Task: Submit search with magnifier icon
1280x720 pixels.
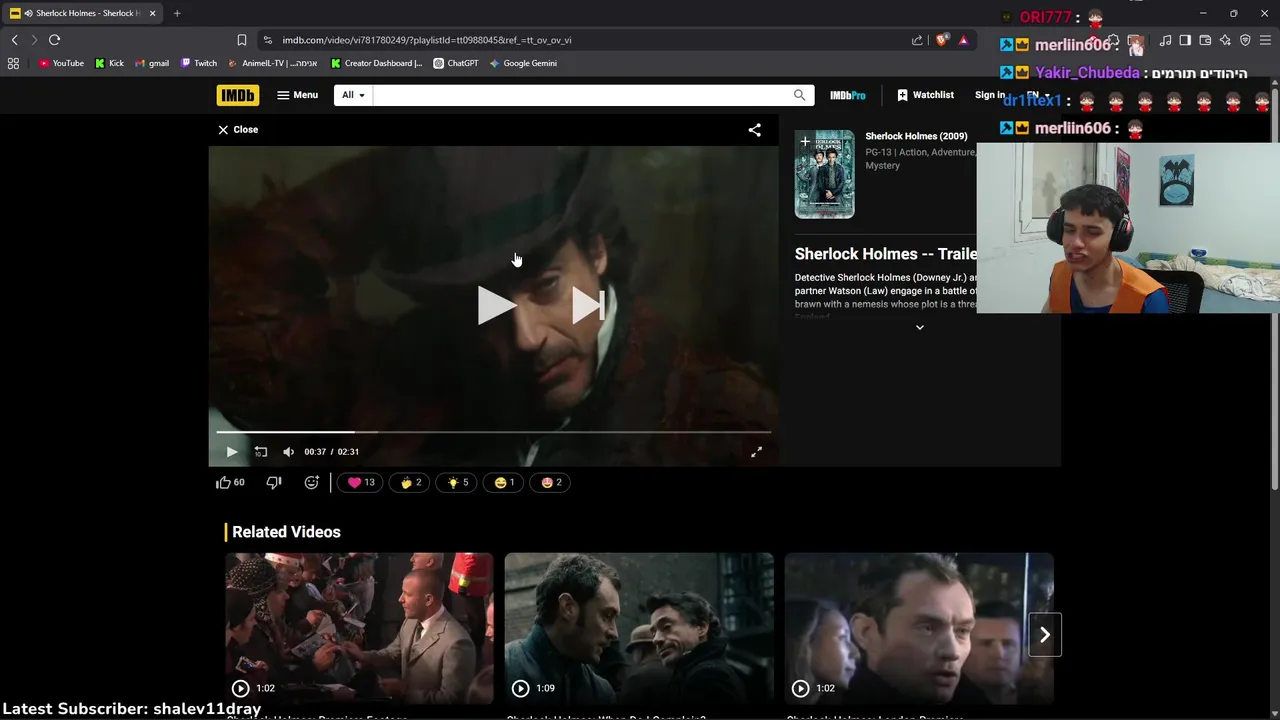Action: [799, 95]
